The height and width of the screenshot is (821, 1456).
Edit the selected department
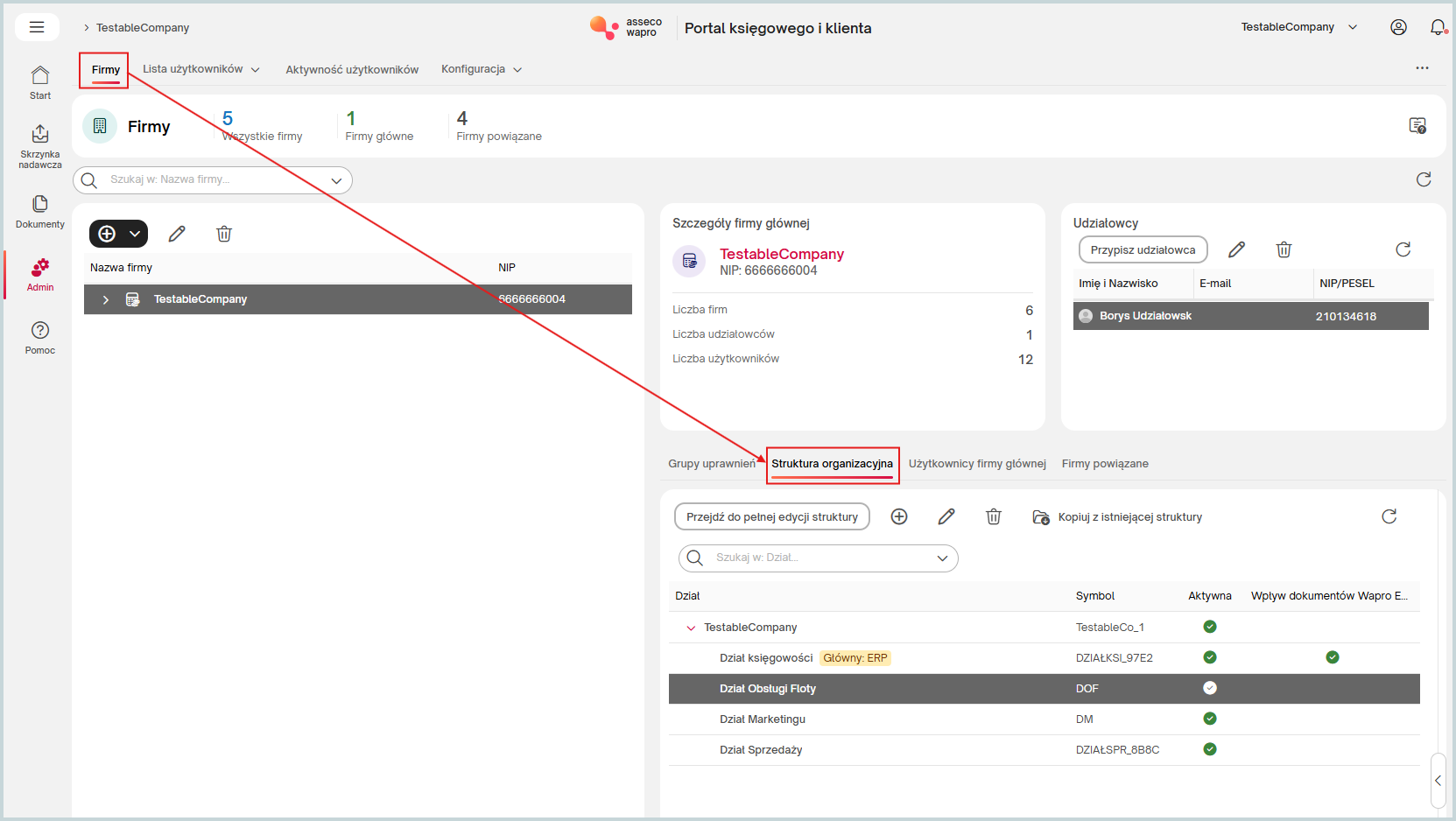pos(946,516)
